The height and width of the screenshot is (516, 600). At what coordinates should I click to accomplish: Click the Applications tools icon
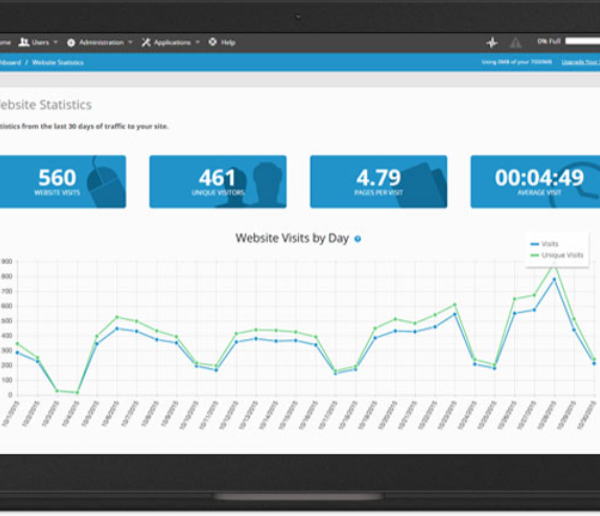[146, 42]
